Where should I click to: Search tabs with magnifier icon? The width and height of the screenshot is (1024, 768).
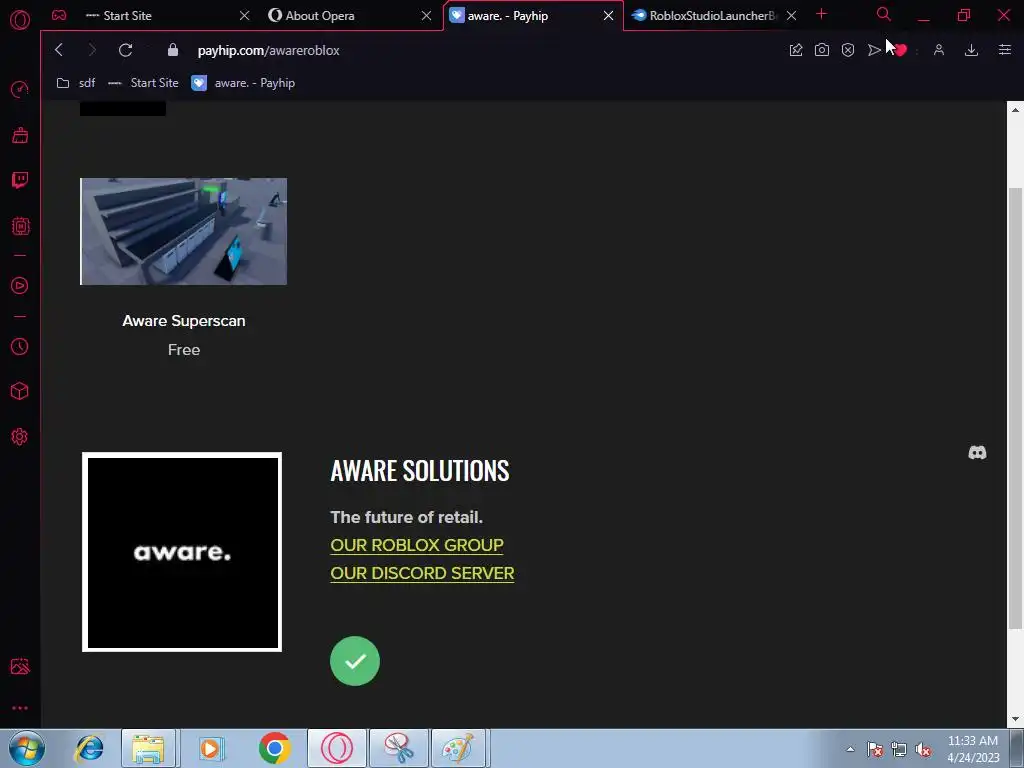[x=884, y=14]
